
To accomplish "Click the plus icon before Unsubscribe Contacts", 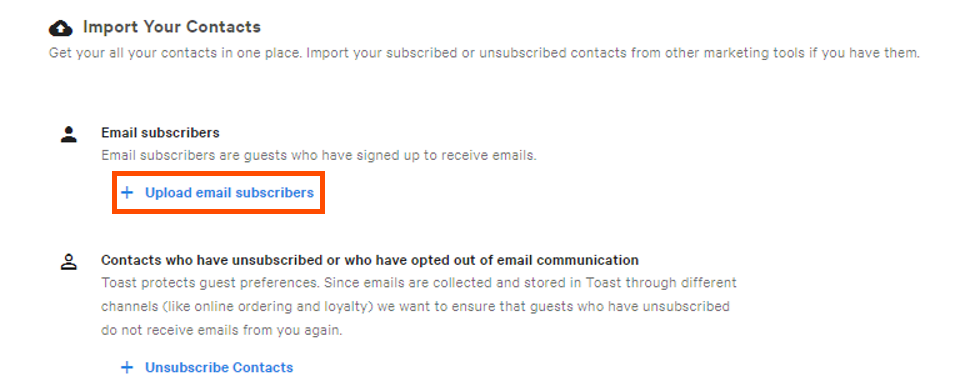I will 127,367.
